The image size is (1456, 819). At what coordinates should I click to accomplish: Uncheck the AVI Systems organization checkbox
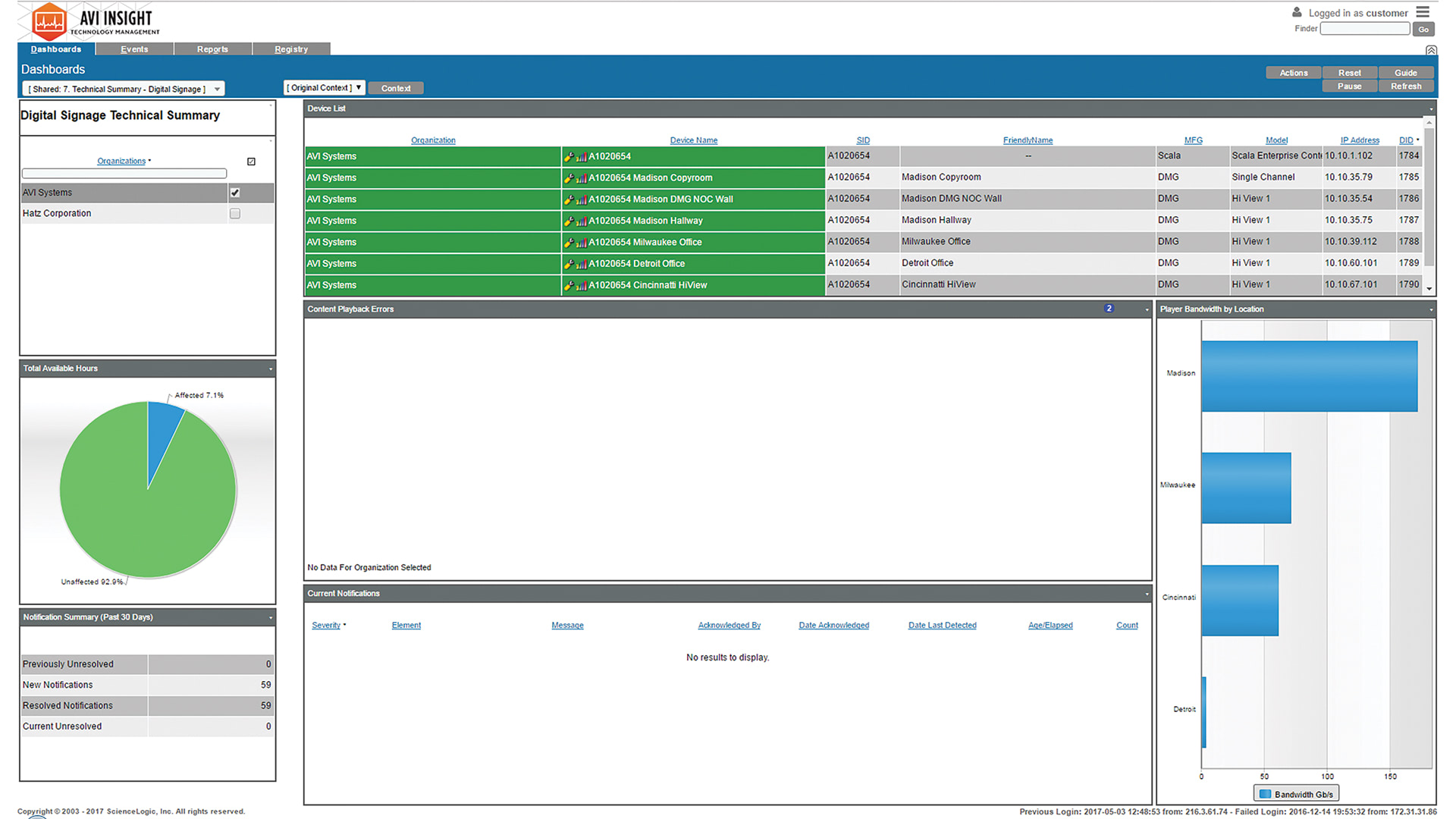235,193
